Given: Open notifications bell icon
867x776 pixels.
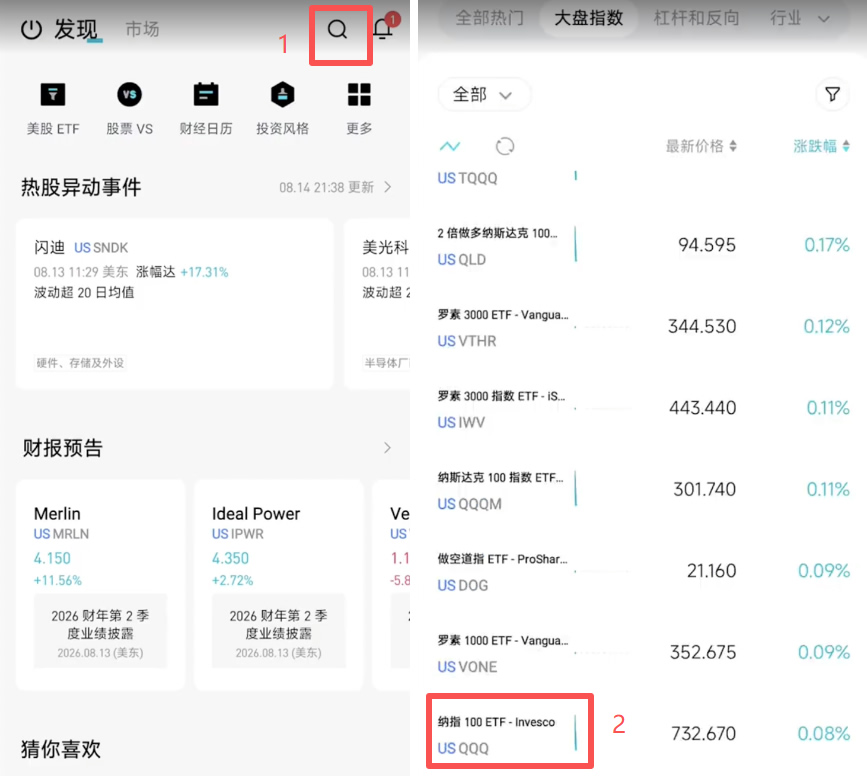Looking at the screenshot, I should [x=383, y=28].
